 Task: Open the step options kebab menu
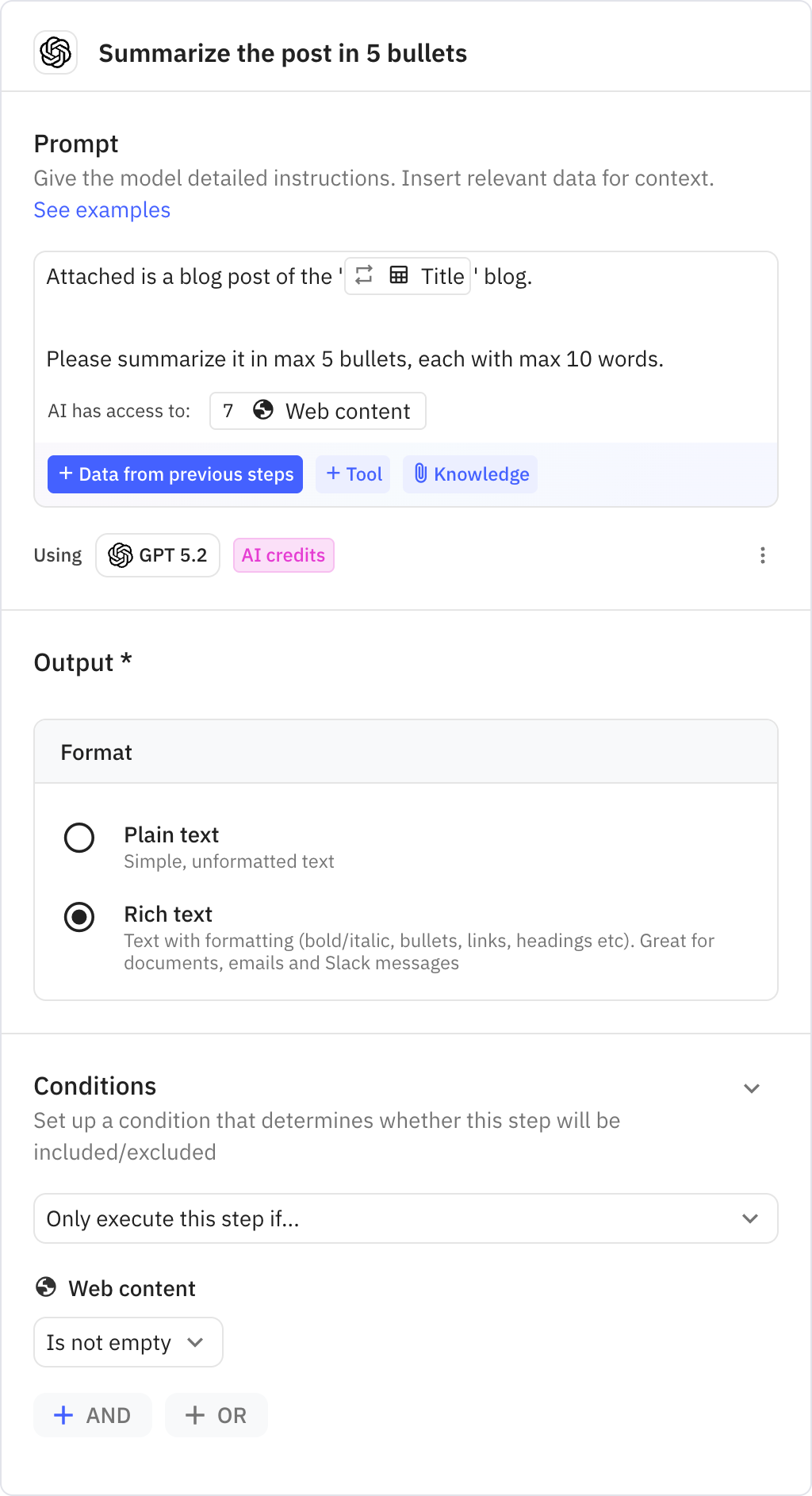(762, 555)
